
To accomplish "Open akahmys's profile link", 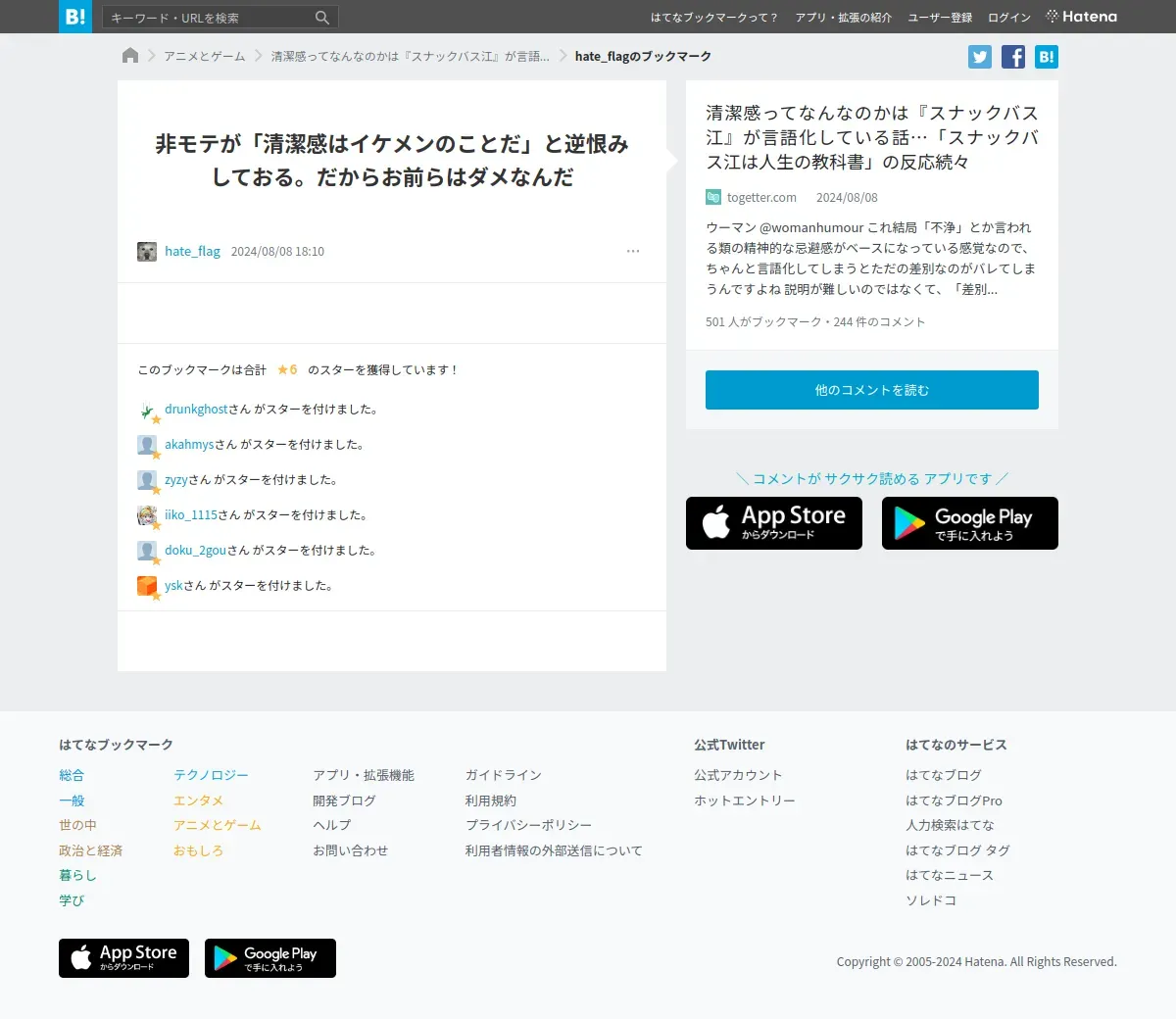I will coord(189,445).
